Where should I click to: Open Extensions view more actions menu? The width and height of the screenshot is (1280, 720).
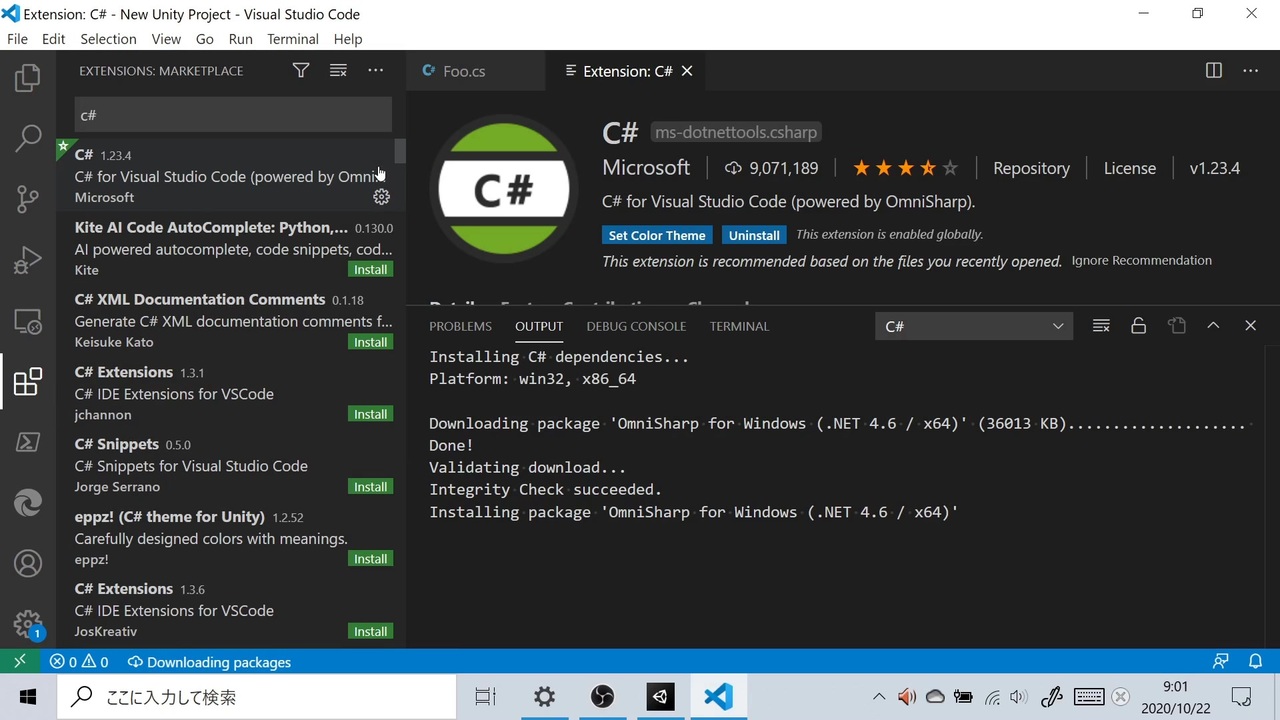(375, 71)
